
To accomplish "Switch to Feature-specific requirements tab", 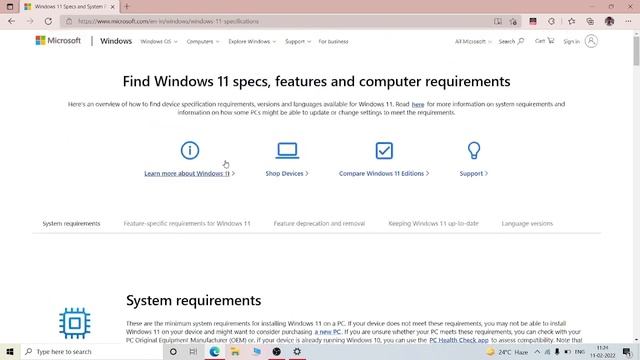I will coord(187,224).
